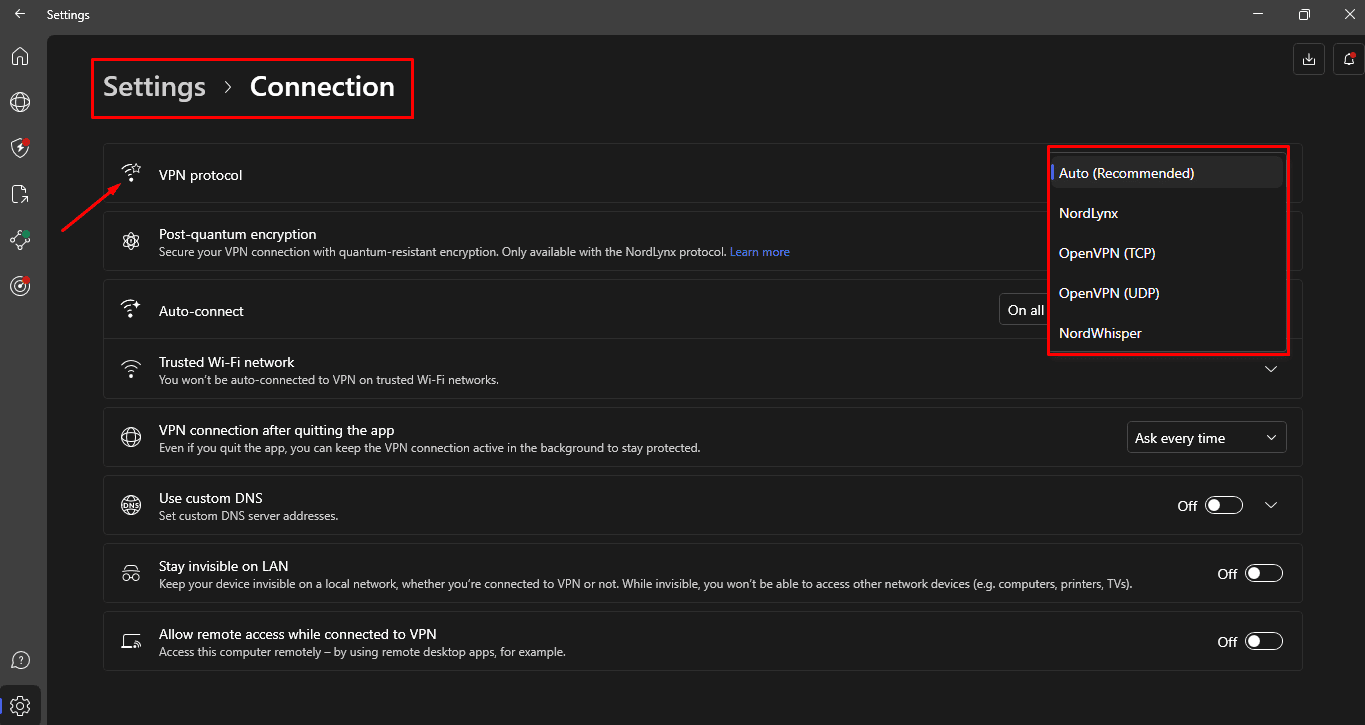Open the globe servers icon in sidebar
Image resolution: width=1365 pixels, height=725 pixels.
(20, 102)
